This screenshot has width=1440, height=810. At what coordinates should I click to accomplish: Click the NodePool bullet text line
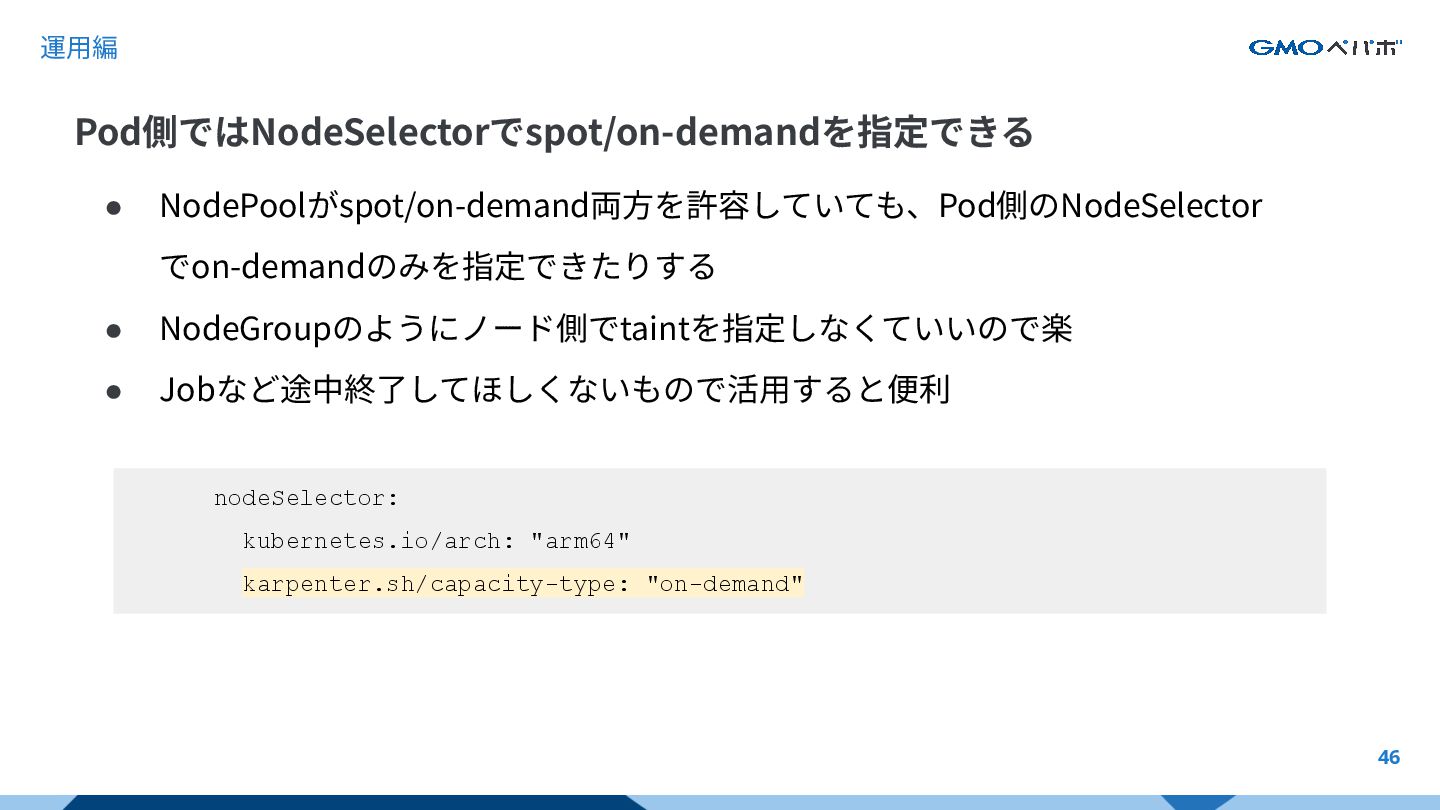click(x=711, y=206)
